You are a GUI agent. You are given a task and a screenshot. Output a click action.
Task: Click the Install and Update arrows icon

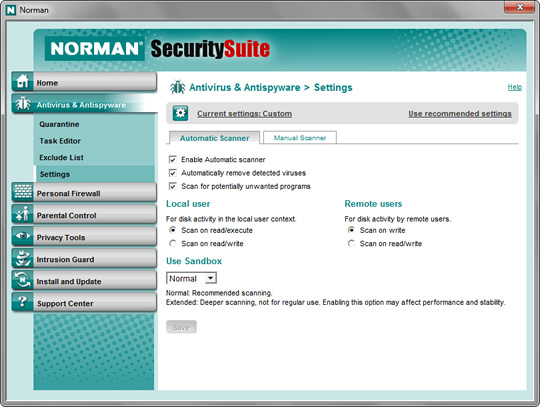click(x=22, y=280)
